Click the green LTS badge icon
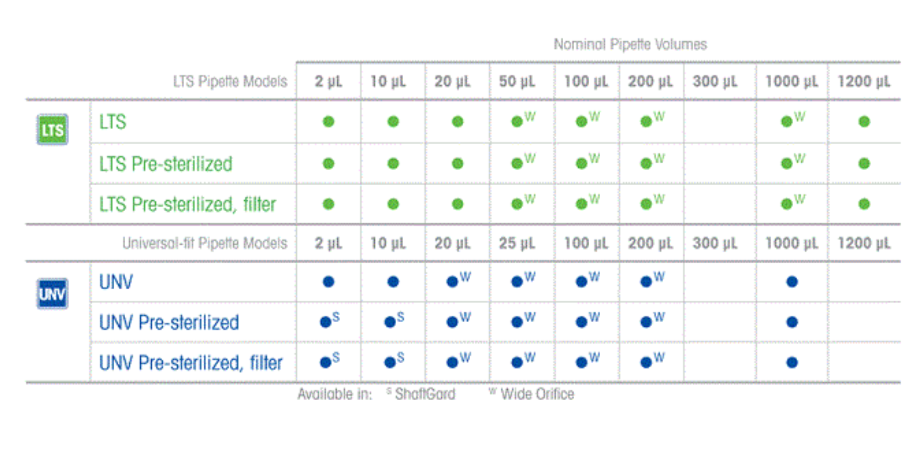The image size is (918, 454). click(x=51, y=131)
